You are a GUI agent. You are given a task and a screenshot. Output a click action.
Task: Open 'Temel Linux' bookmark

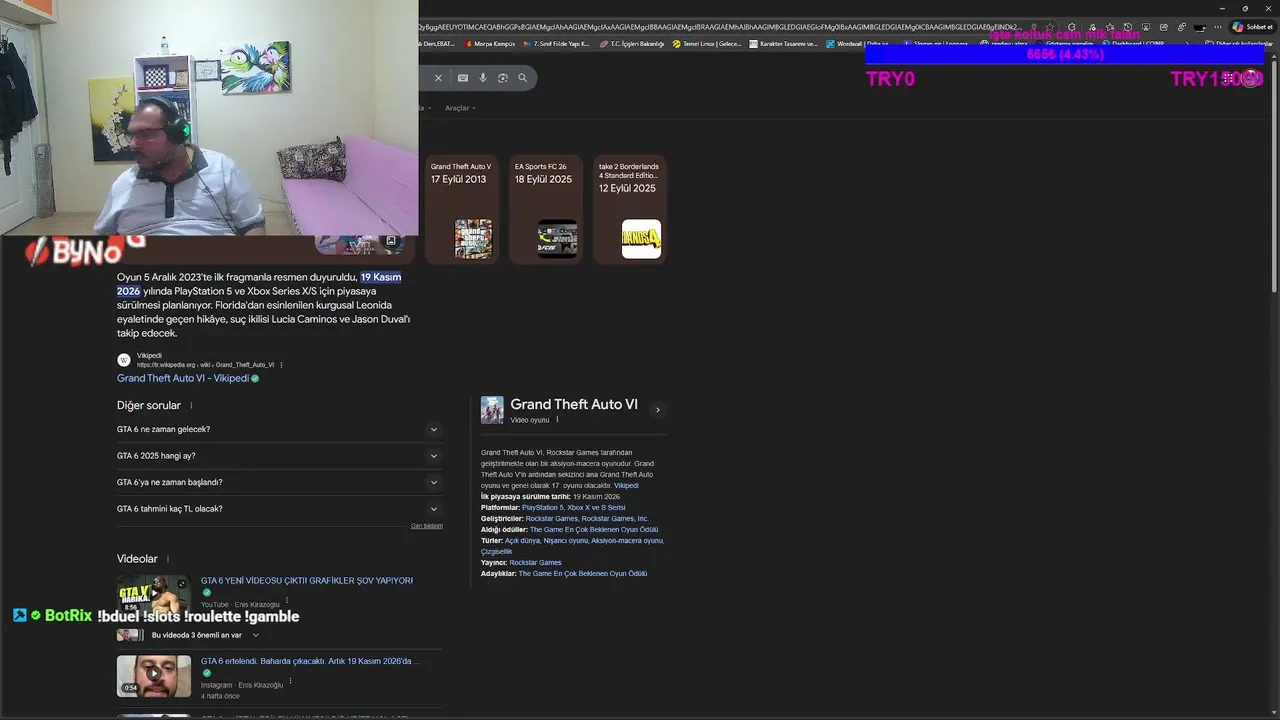point(708,44)
